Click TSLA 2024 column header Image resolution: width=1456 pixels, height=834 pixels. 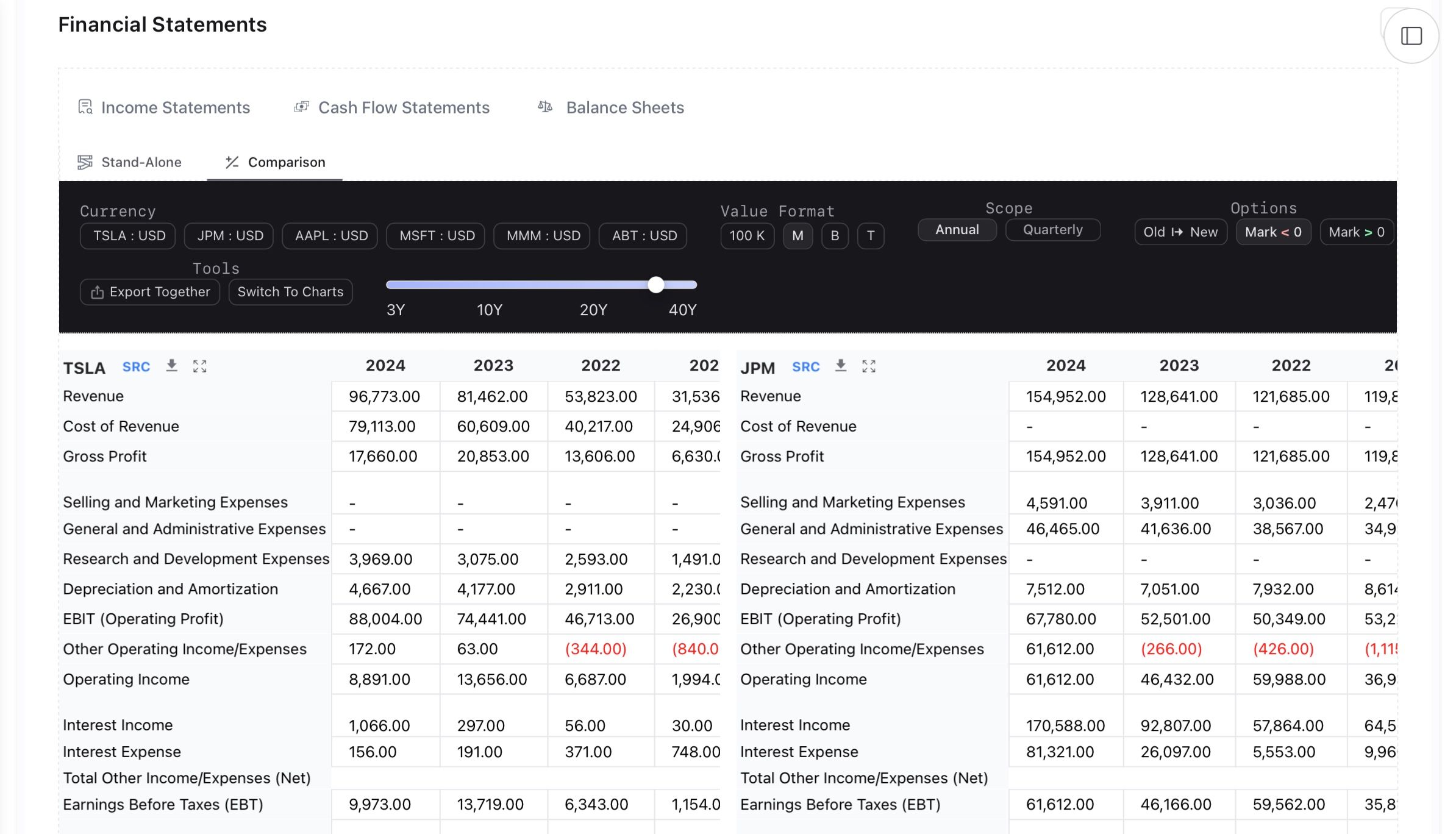pos(385,366)
